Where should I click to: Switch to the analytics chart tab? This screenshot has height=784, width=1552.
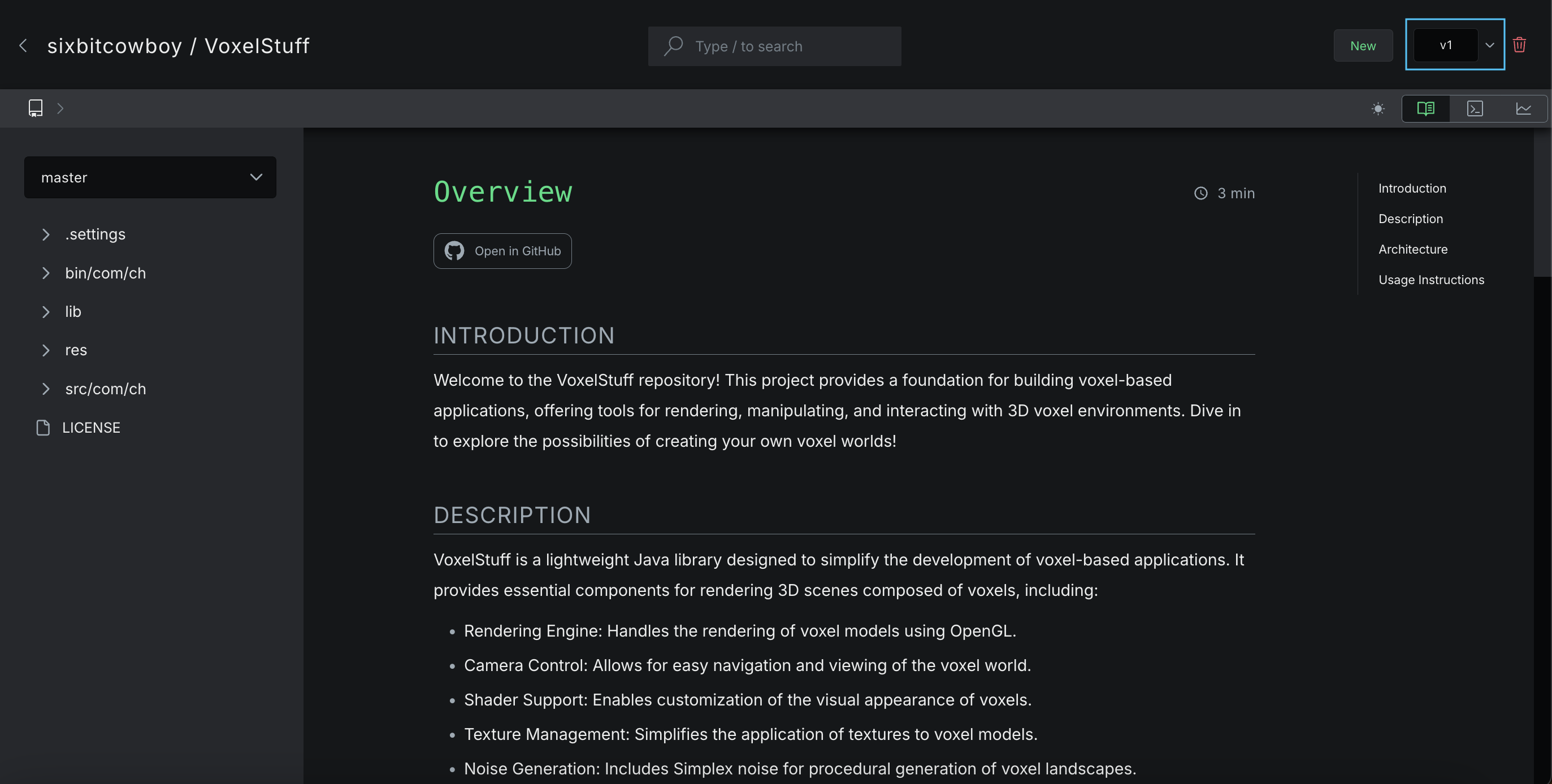[1523, 108]
